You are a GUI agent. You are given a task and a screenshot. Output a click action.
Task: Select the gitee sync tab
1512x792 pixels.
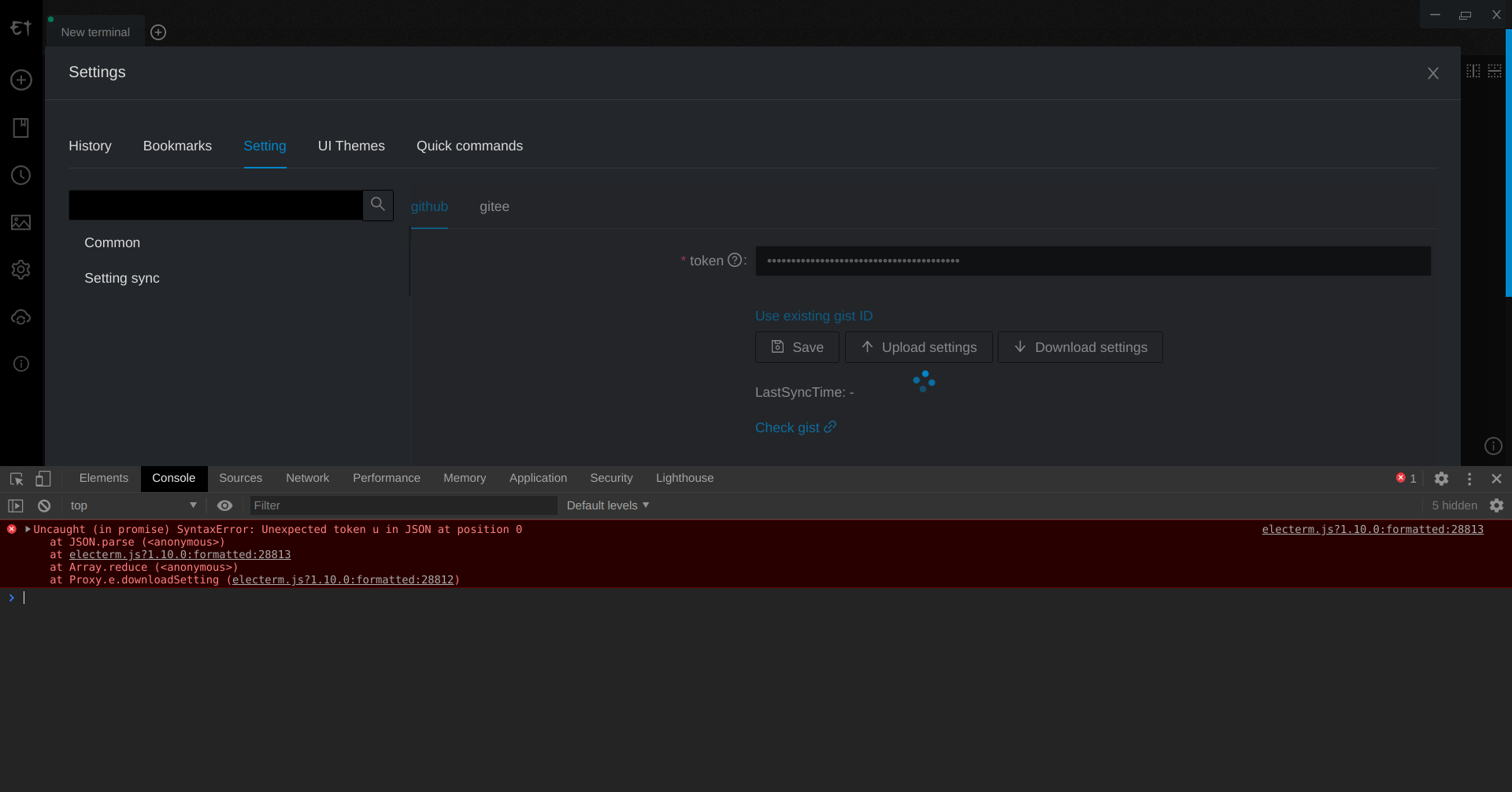point(495,207)
